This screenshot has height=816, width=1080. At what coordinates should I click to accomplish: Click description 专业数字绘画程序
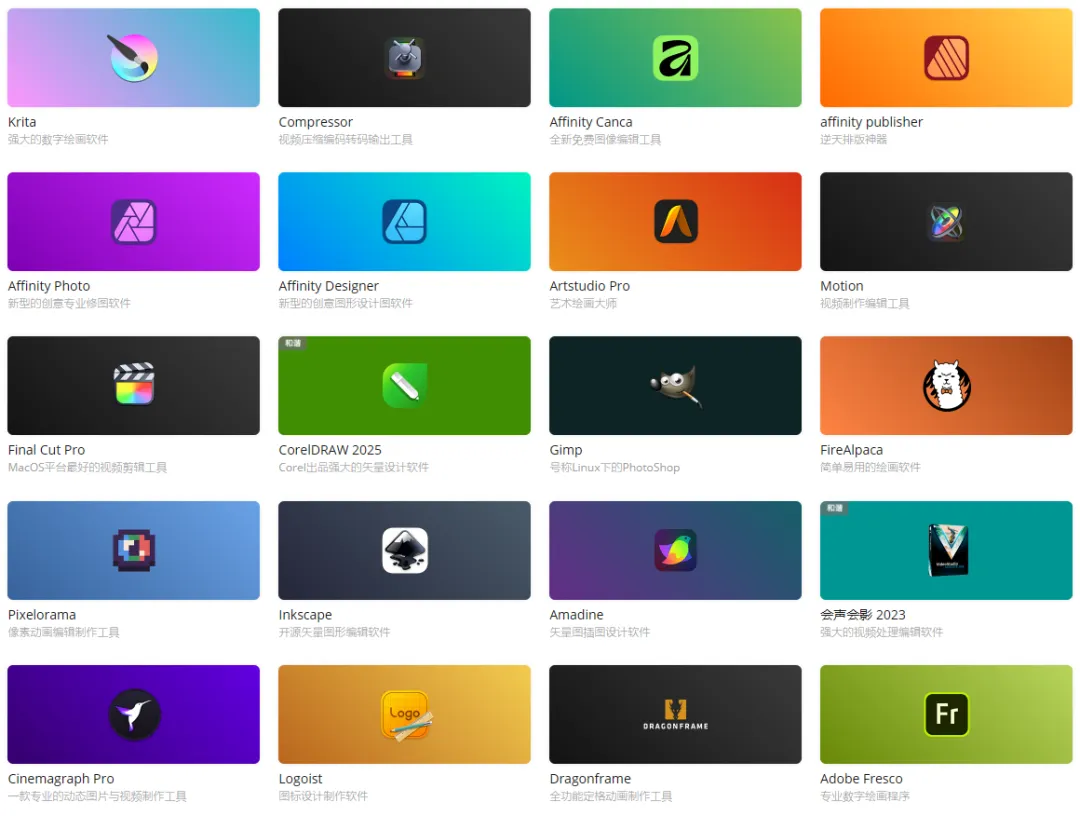click(864, 795)
